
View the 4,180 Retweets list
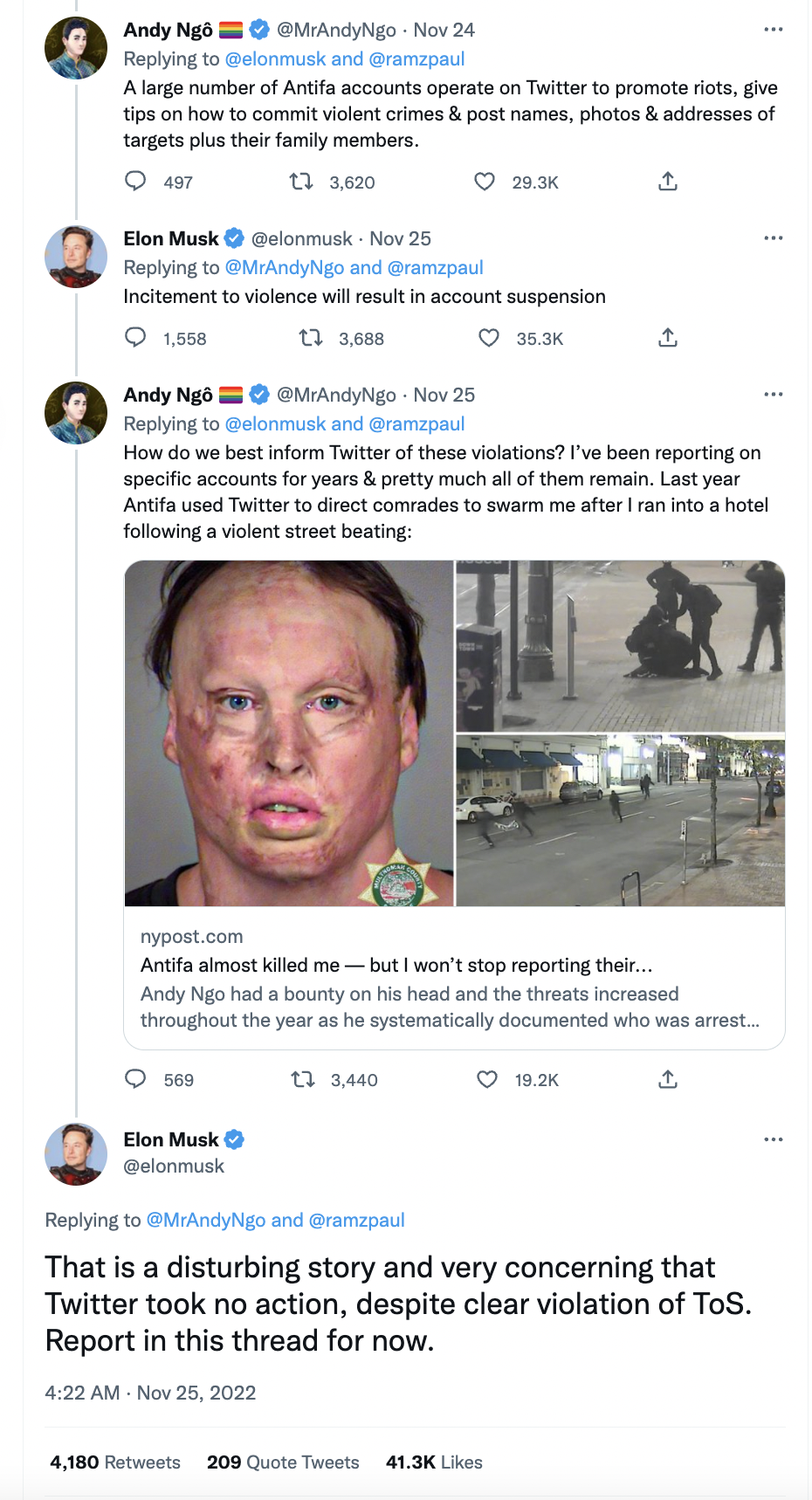pyautogui.click(x=115, y=1462)
